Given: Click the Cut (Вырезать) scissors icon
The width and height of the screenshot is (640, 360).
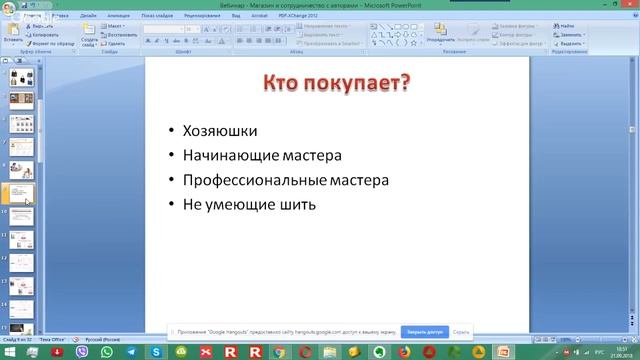Looking at the screenshot, I should [29, 26].
